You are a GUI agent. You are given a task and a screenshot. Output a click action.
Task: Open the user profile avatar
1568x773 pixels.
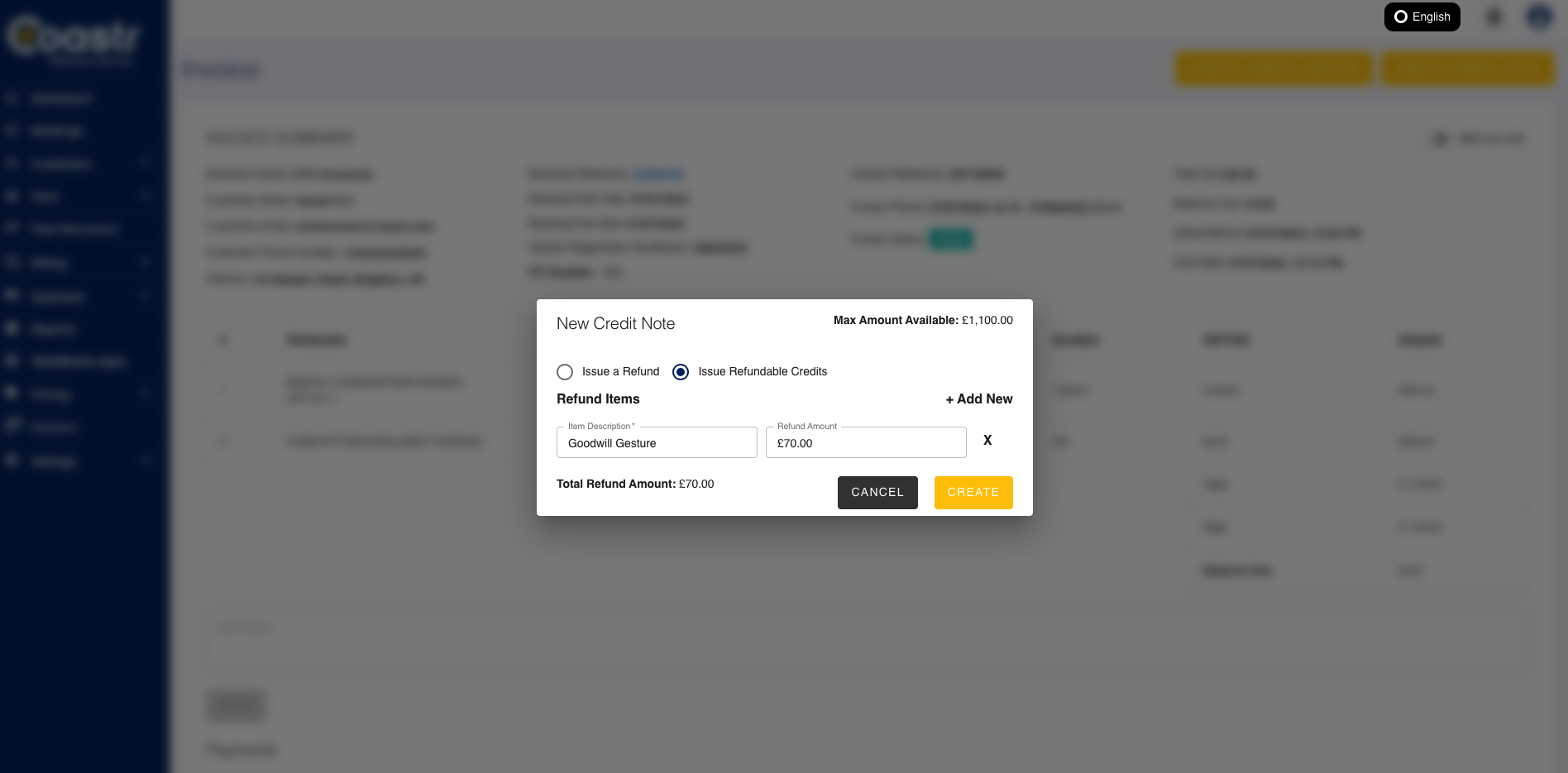click(1538, 17)
